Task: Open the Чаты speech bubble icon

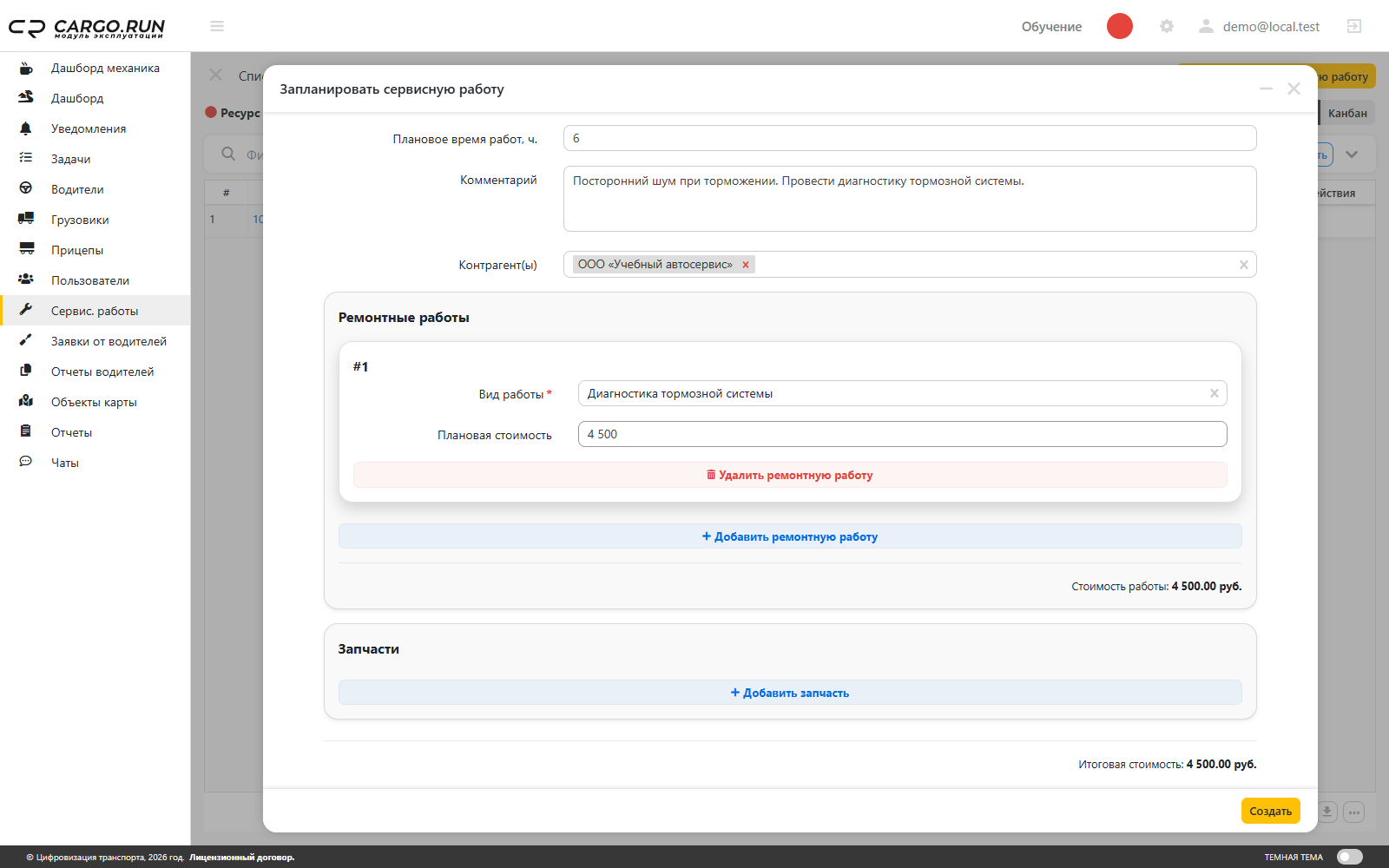Action: 26,463
